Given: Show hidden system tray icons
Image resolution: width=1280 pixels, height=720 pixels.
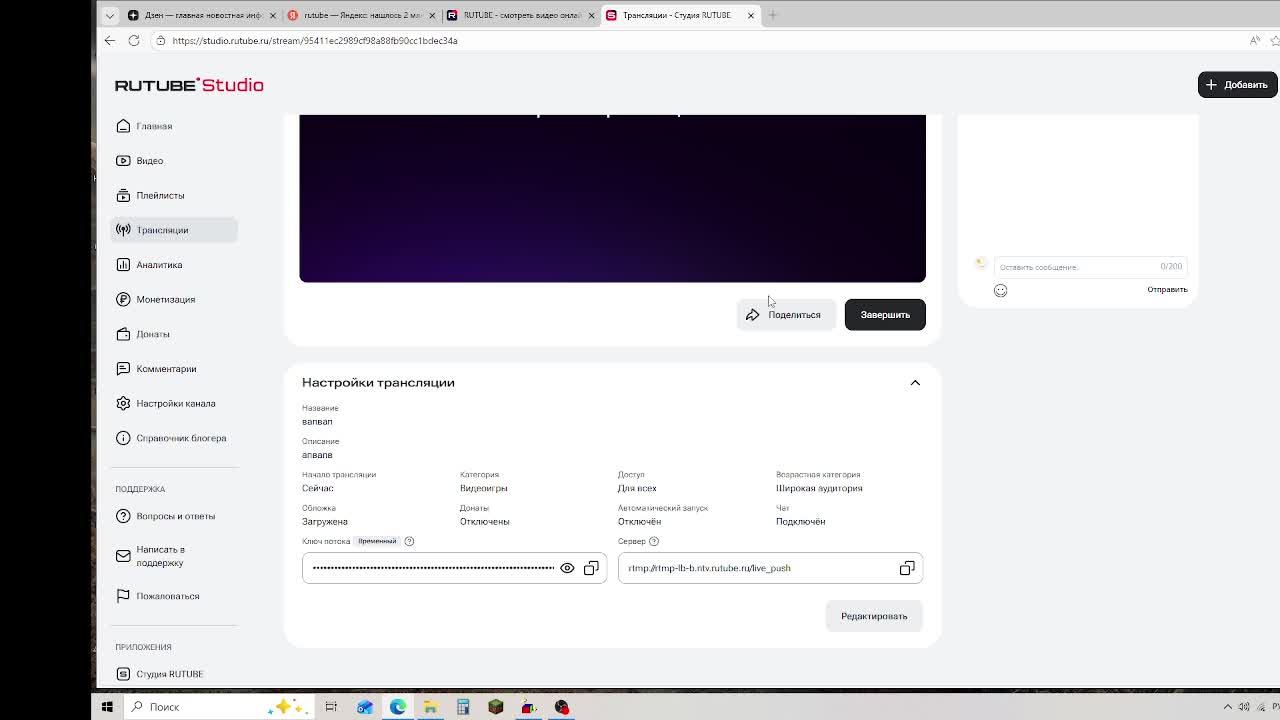Looking at the screenshot, I should (1228, 707).
